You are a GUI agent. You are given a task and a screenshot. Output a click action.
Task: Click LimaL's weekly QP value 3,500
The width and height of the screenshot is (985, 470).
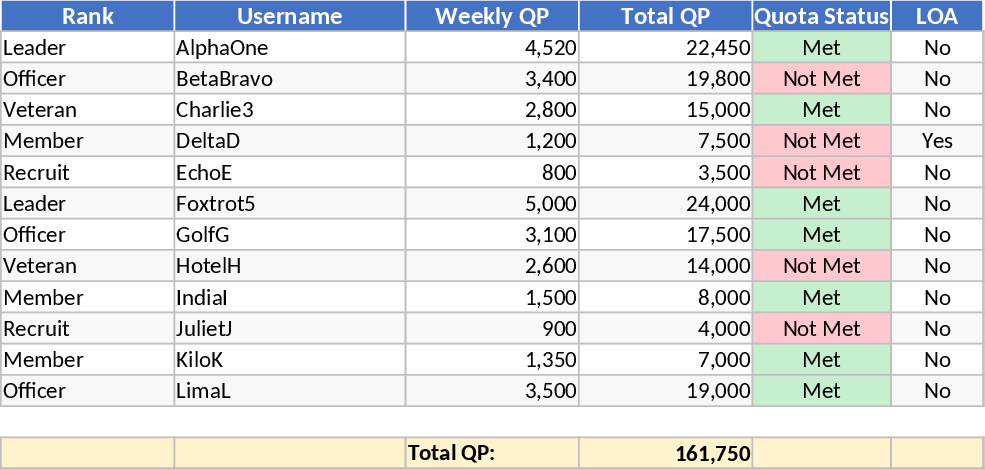492,391
